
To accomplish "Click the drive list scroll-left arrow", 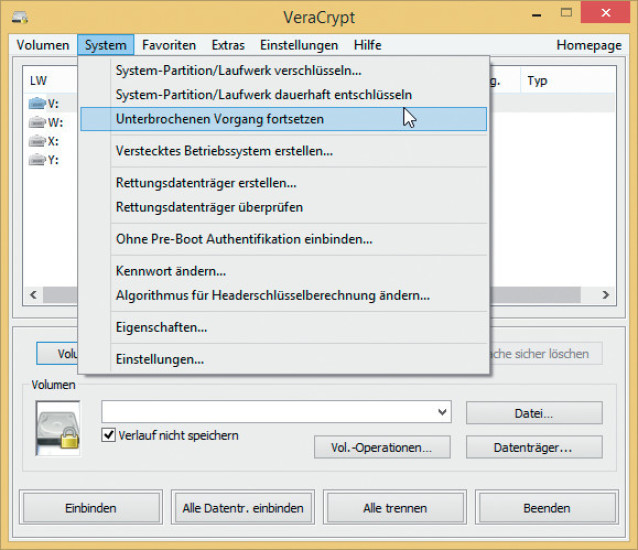I will 33,295.
